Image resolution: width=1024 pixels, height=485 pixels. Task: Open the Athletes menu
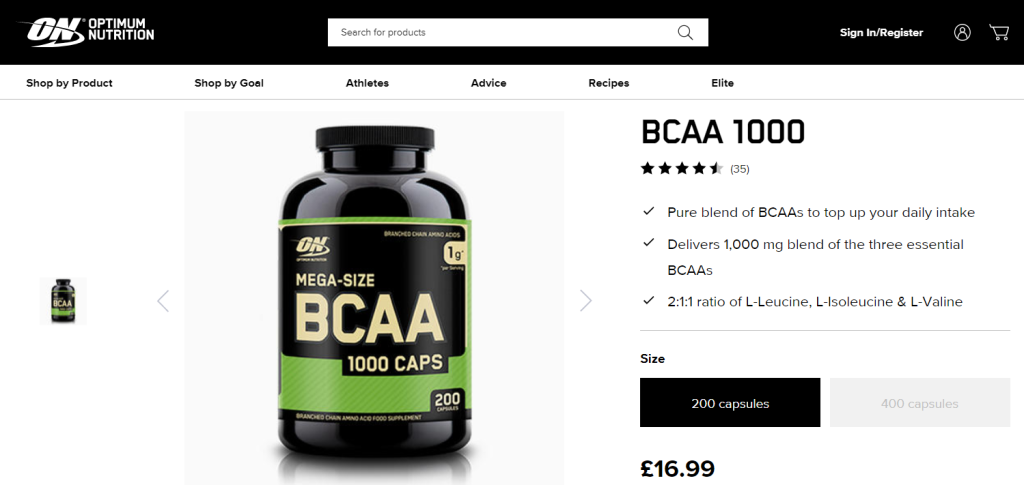(x=367, y=83)
